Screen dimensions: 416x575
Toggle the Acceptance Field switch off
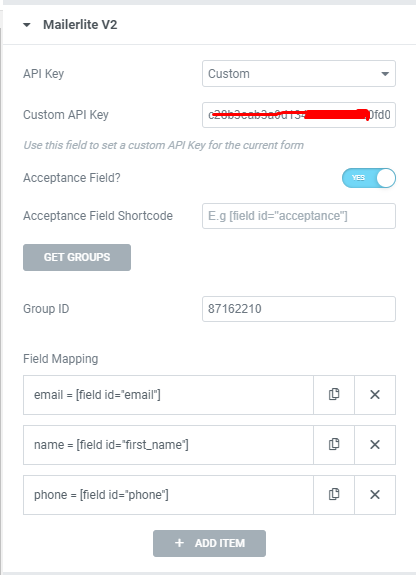(x=369, y=178)
